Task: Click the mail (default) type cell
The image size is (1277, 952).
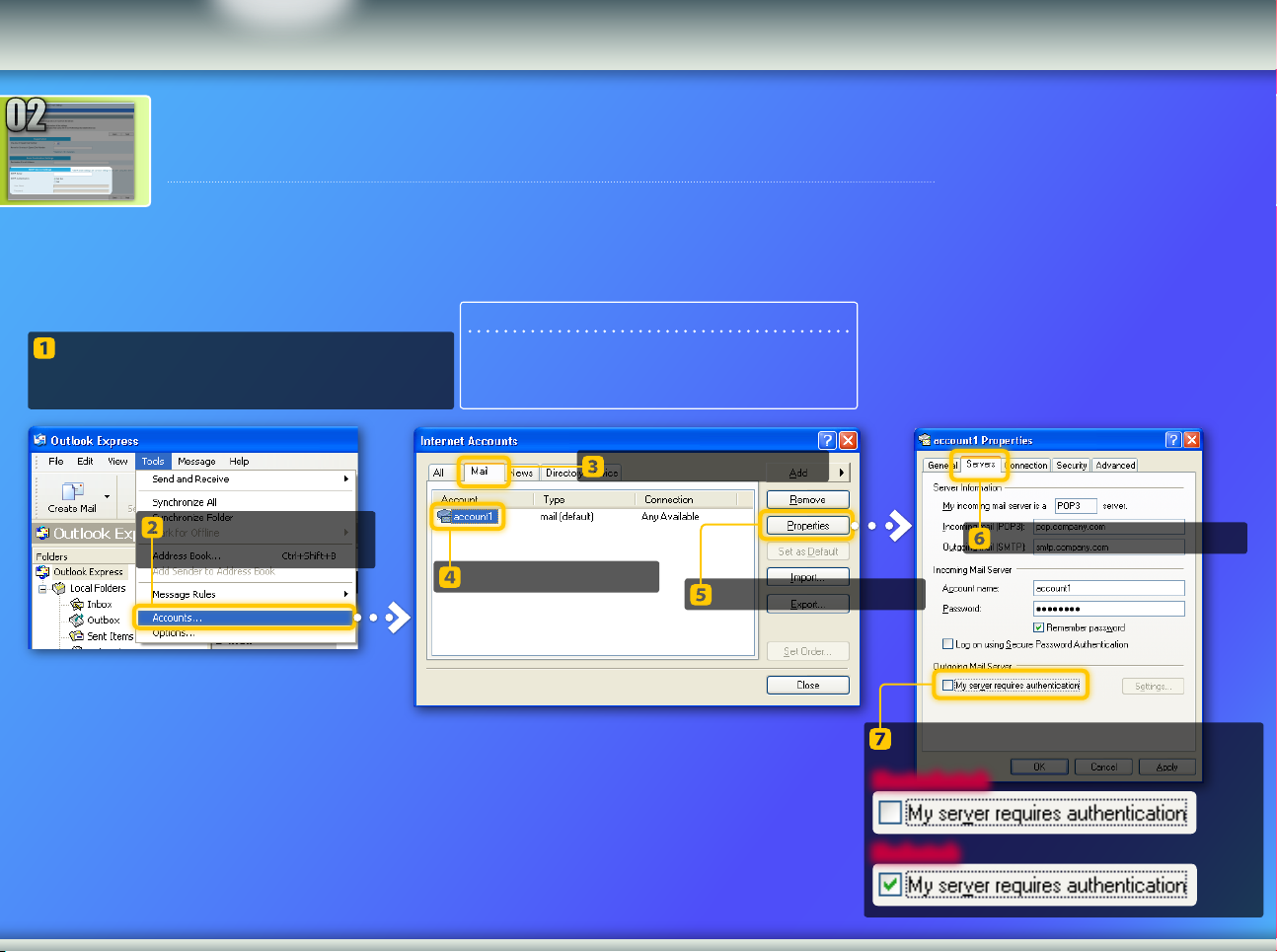Action: click(x=566, y=516)
